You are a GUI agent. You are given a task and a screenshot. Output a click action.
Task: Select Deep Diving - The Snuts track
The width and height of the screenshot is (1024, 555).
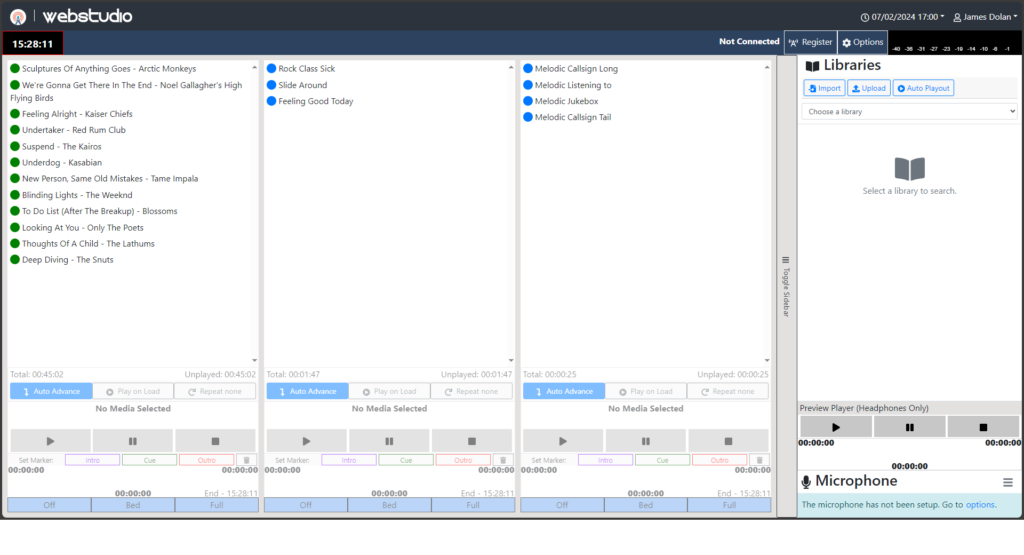tap(68, 260)
